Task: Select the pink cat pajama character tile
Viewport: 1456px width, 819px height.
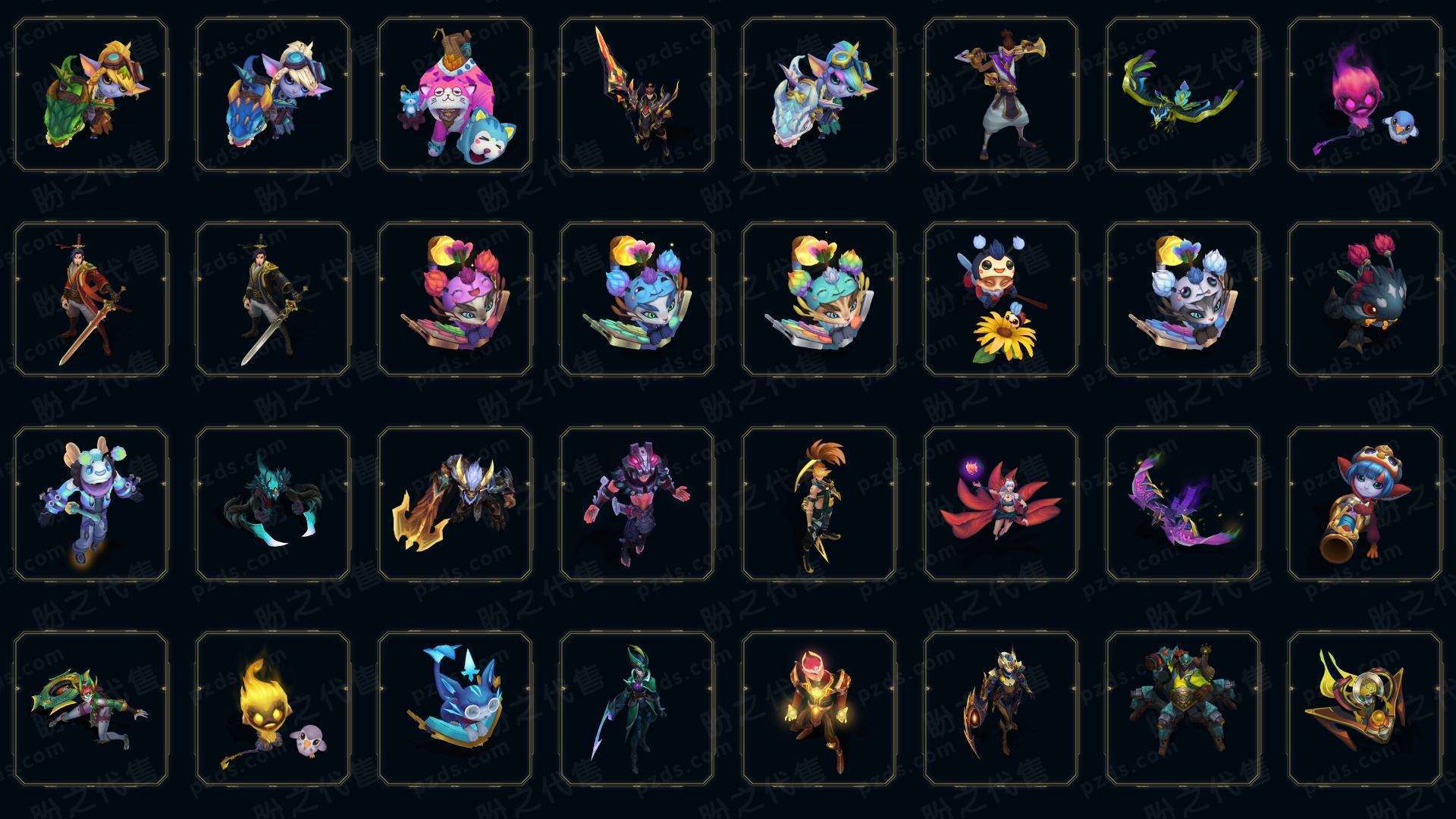Action: tap(455, 94)
